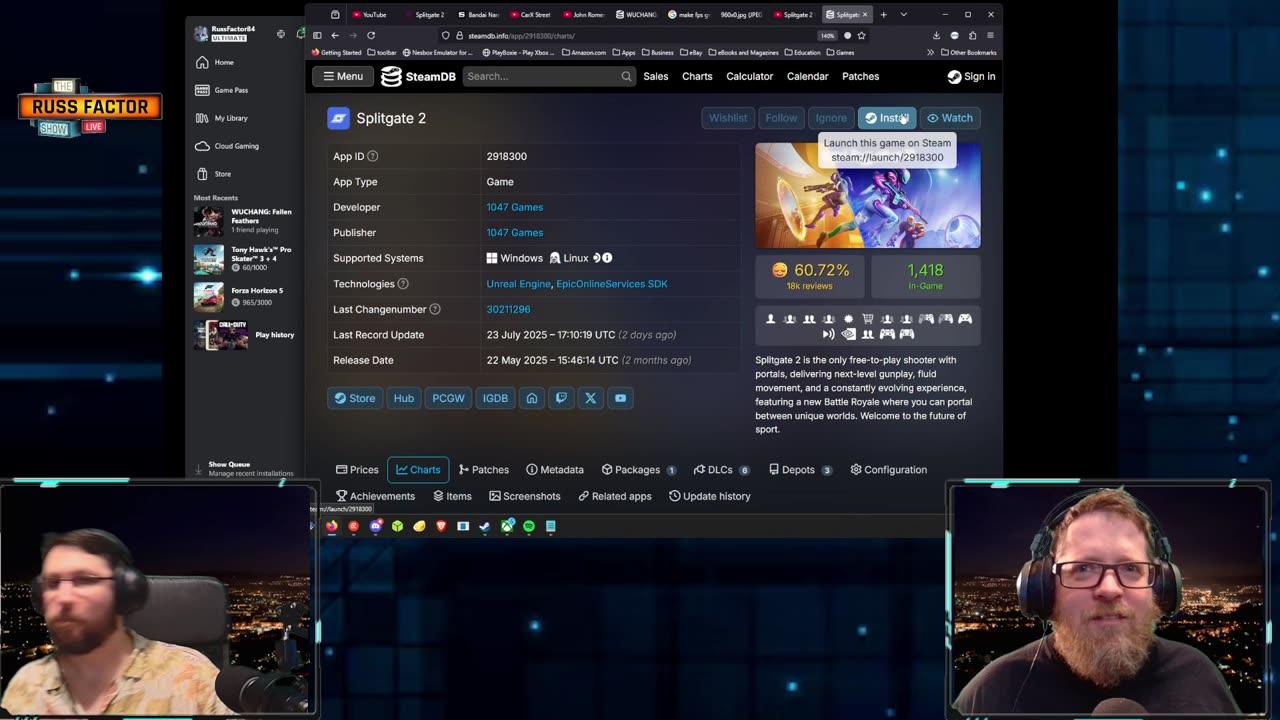Open the Patches header menu item
This screenshot has height=720, width=1280.
(860, 76)
